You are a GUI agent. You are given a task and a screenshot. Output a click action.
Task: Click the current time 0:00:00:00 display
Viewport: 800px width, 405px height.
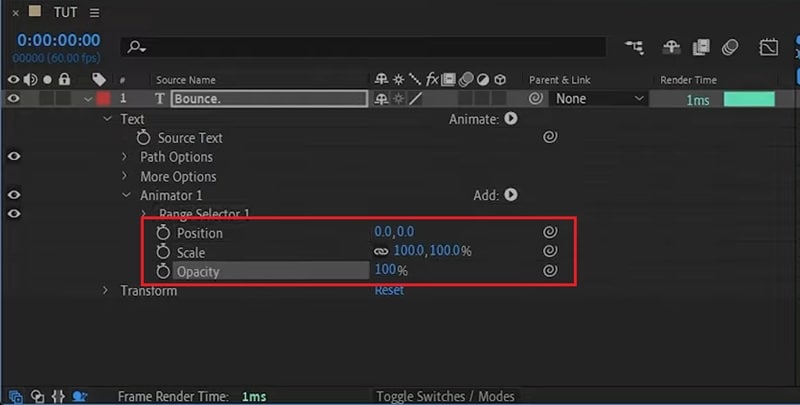click(x=59, y=40)
